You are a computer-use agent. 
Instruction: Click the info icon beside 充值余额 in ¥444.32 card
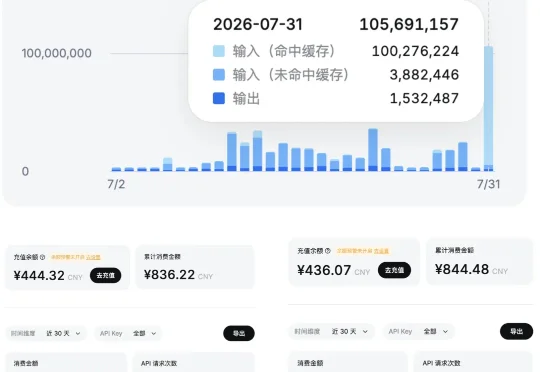coord(42,257)
